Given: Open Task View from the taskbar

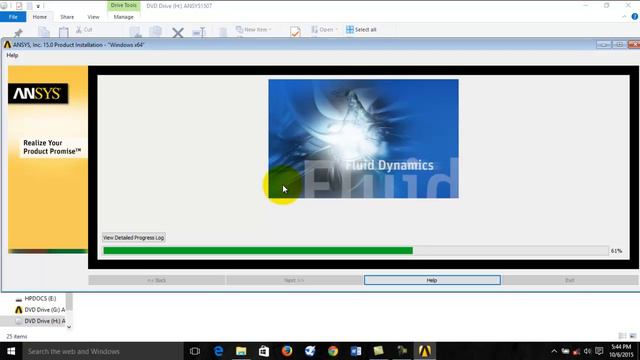Looking at the screenshot, I should coord(195,351).
